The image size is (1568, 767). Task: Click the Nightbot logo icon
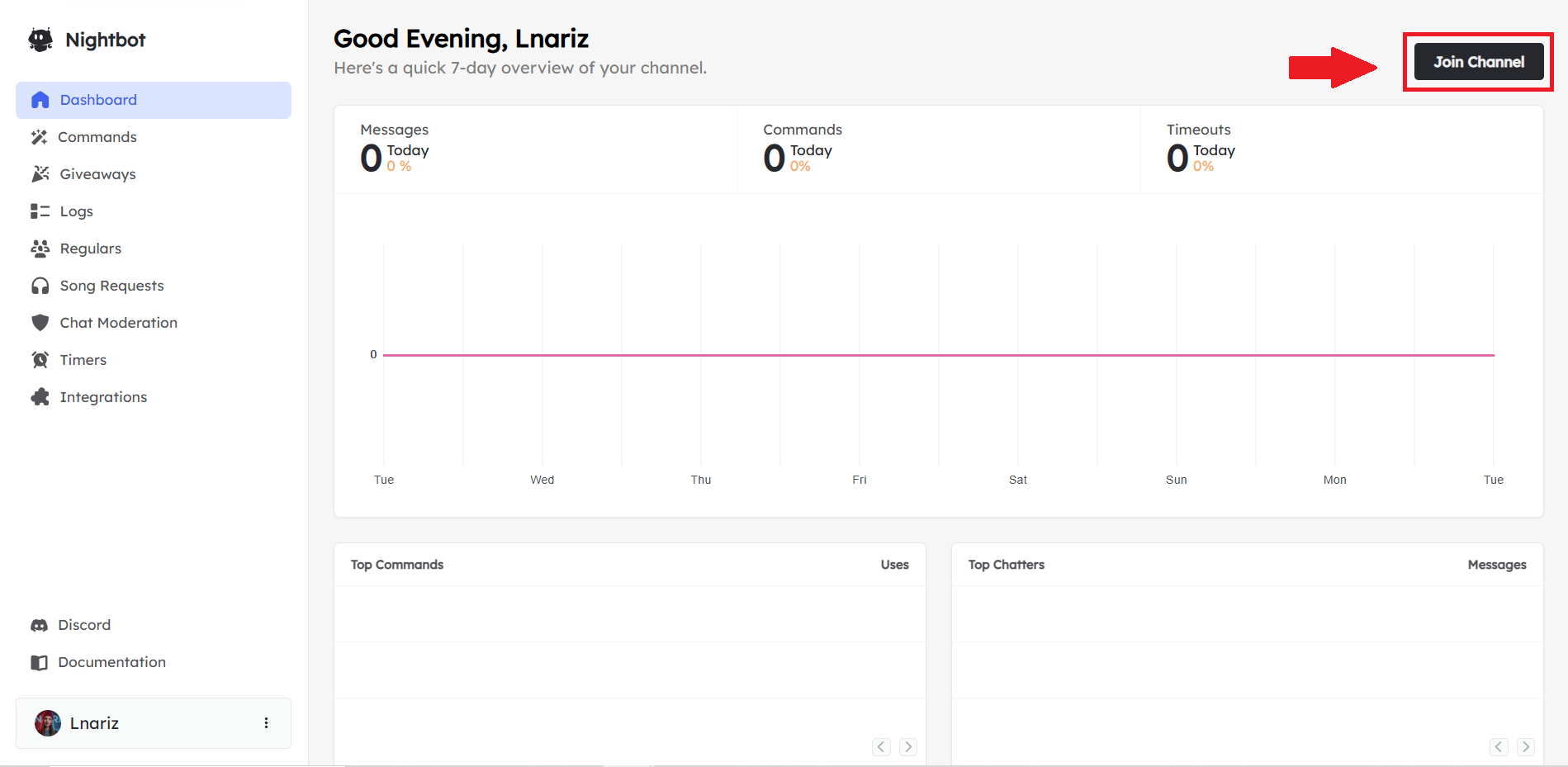pyautogui.click(x=40, y=40)
